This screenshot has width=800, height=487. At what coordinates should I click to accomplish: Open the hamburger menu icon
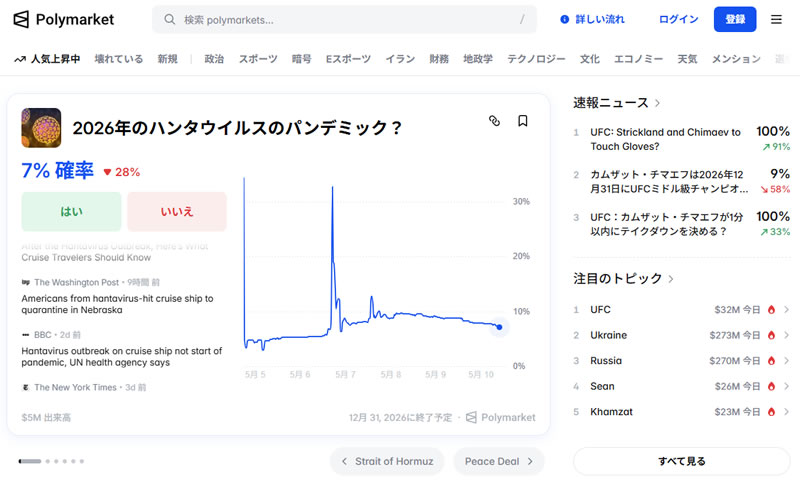click(776, 19)
